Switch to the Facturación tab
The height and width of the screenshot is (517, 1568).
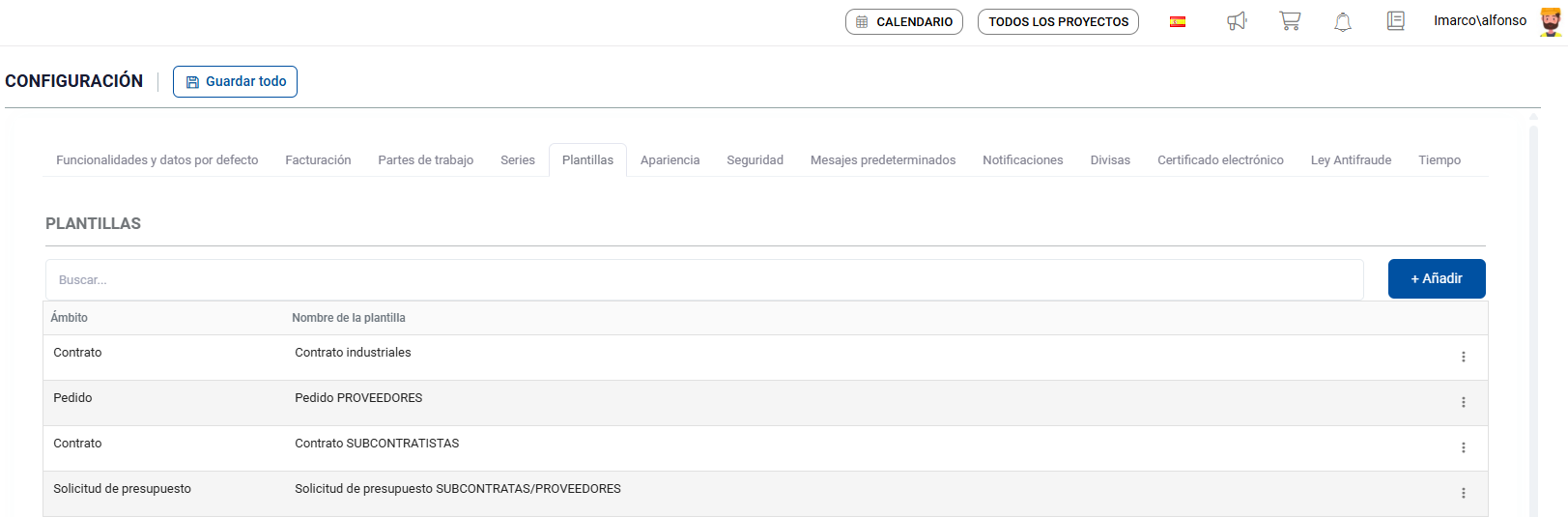pos(318,160)
